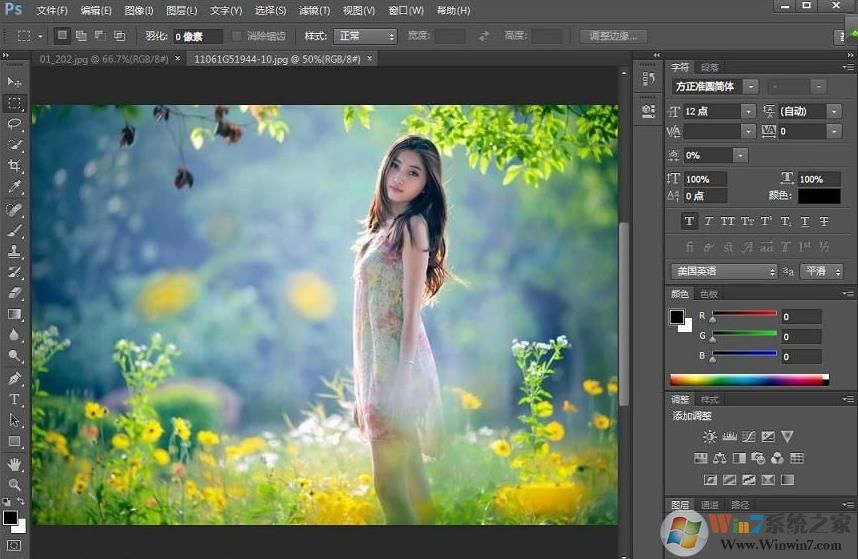
Task: Open the leading dropdown (自动)
Action: click(834, 111)
